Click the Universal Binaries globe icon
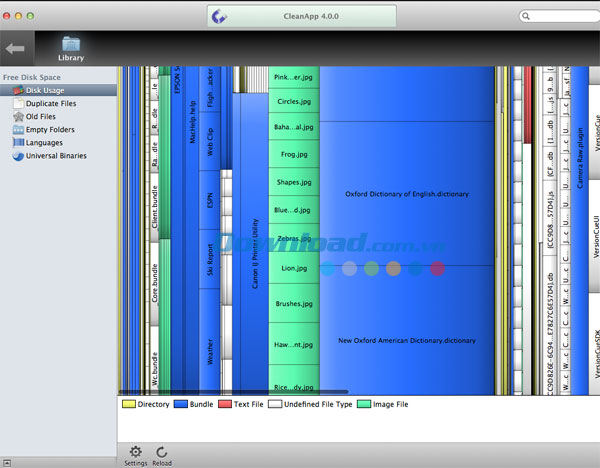 (x=18, y=156)
